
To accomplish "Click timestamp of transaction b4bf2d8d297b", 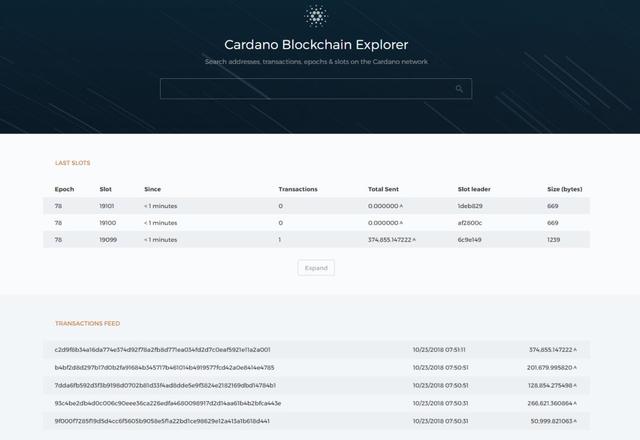I will tap(440, 368).
